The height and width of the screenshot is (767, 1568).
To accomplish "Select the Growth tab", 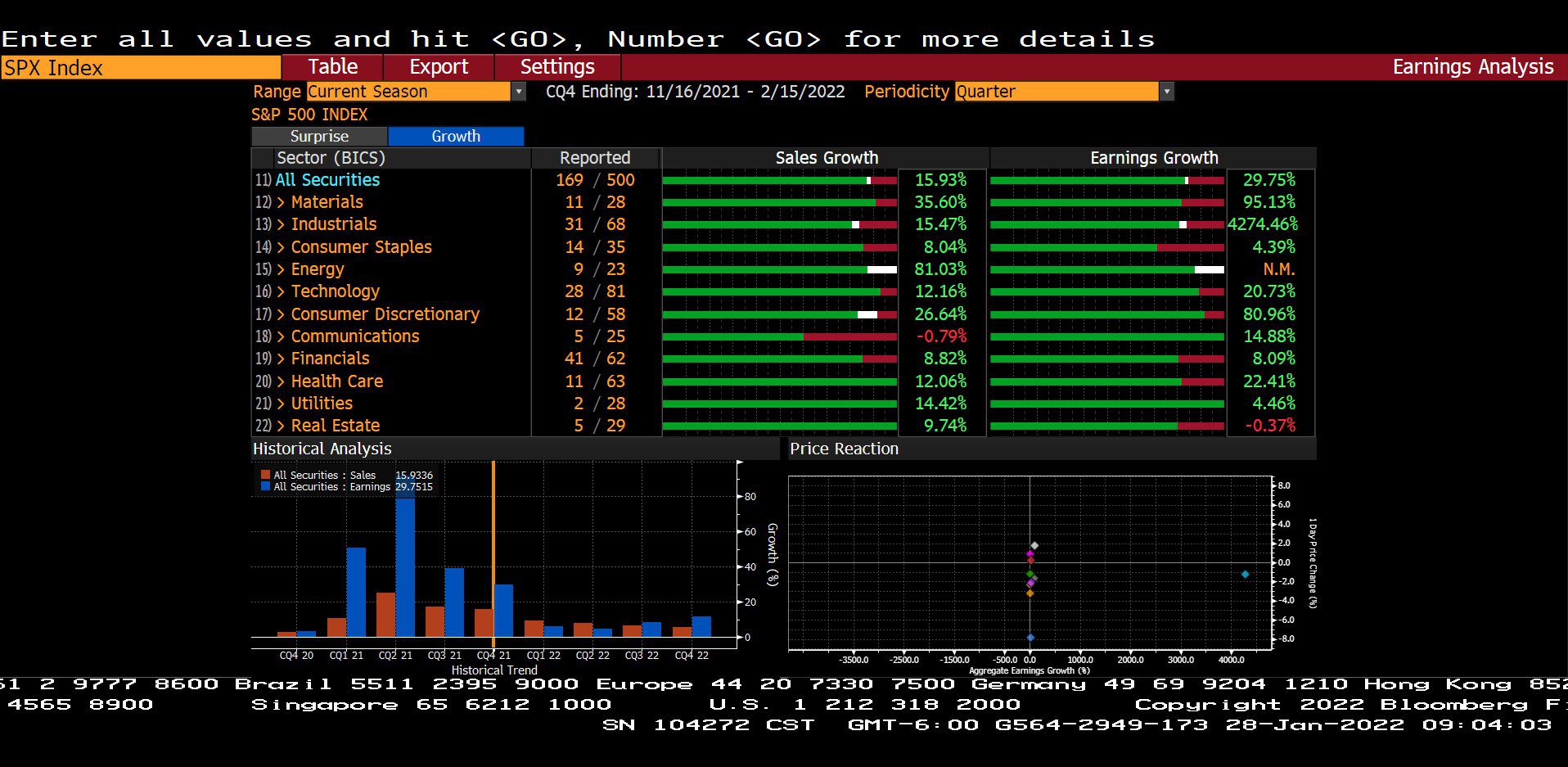I will 456,136.
